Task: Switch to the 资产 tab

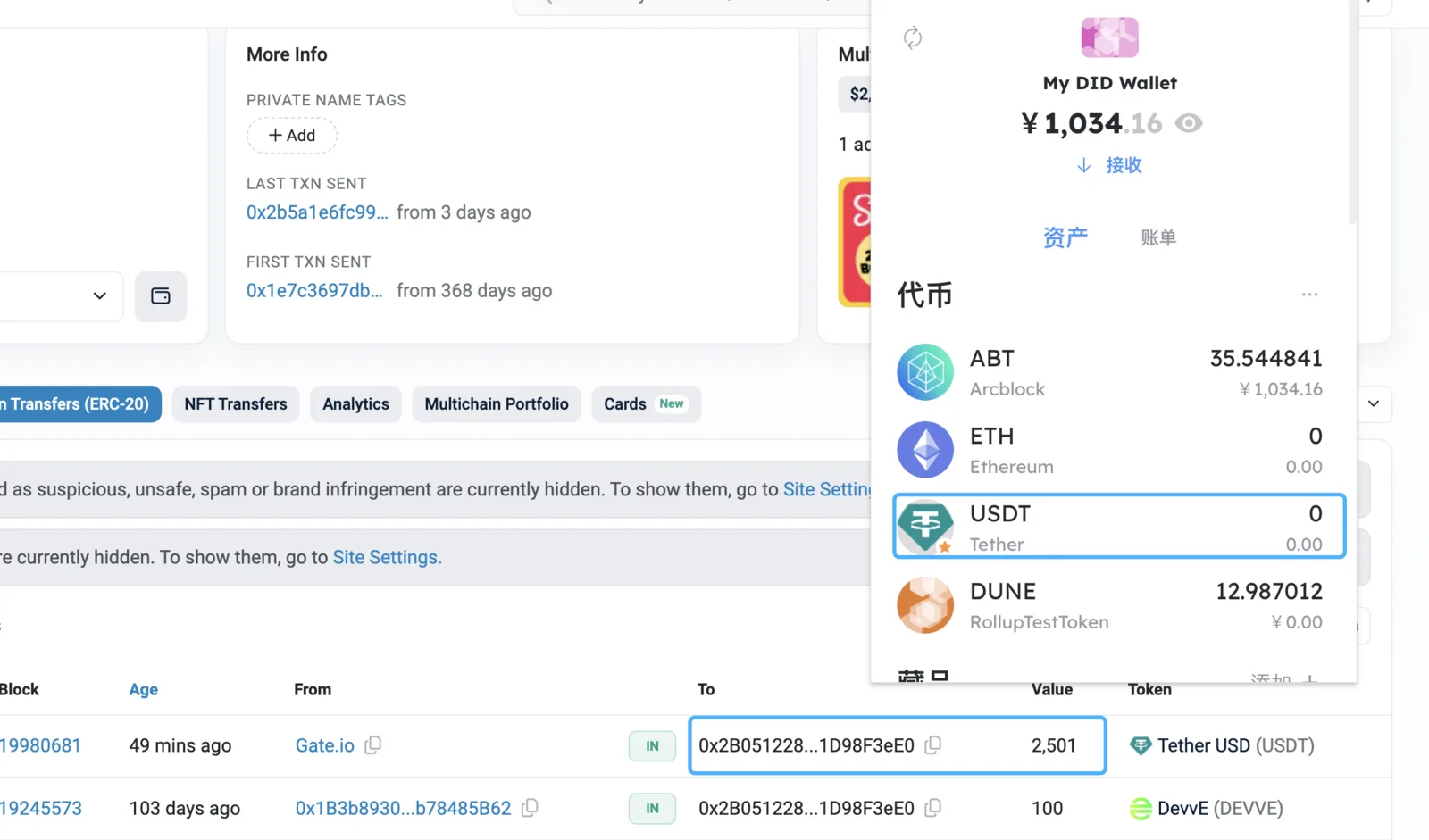Action: click(x=1065, y=237)
